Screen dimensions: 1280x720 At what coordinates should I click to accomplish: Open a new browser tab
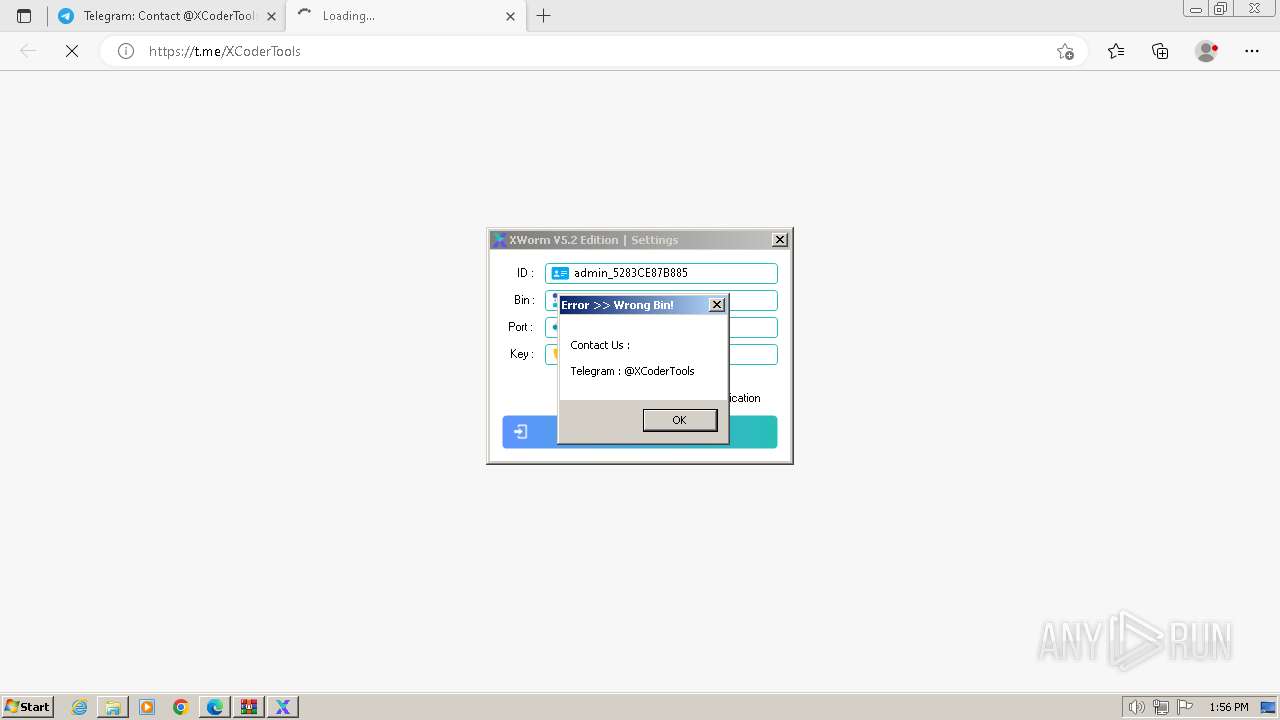point(544,16)
